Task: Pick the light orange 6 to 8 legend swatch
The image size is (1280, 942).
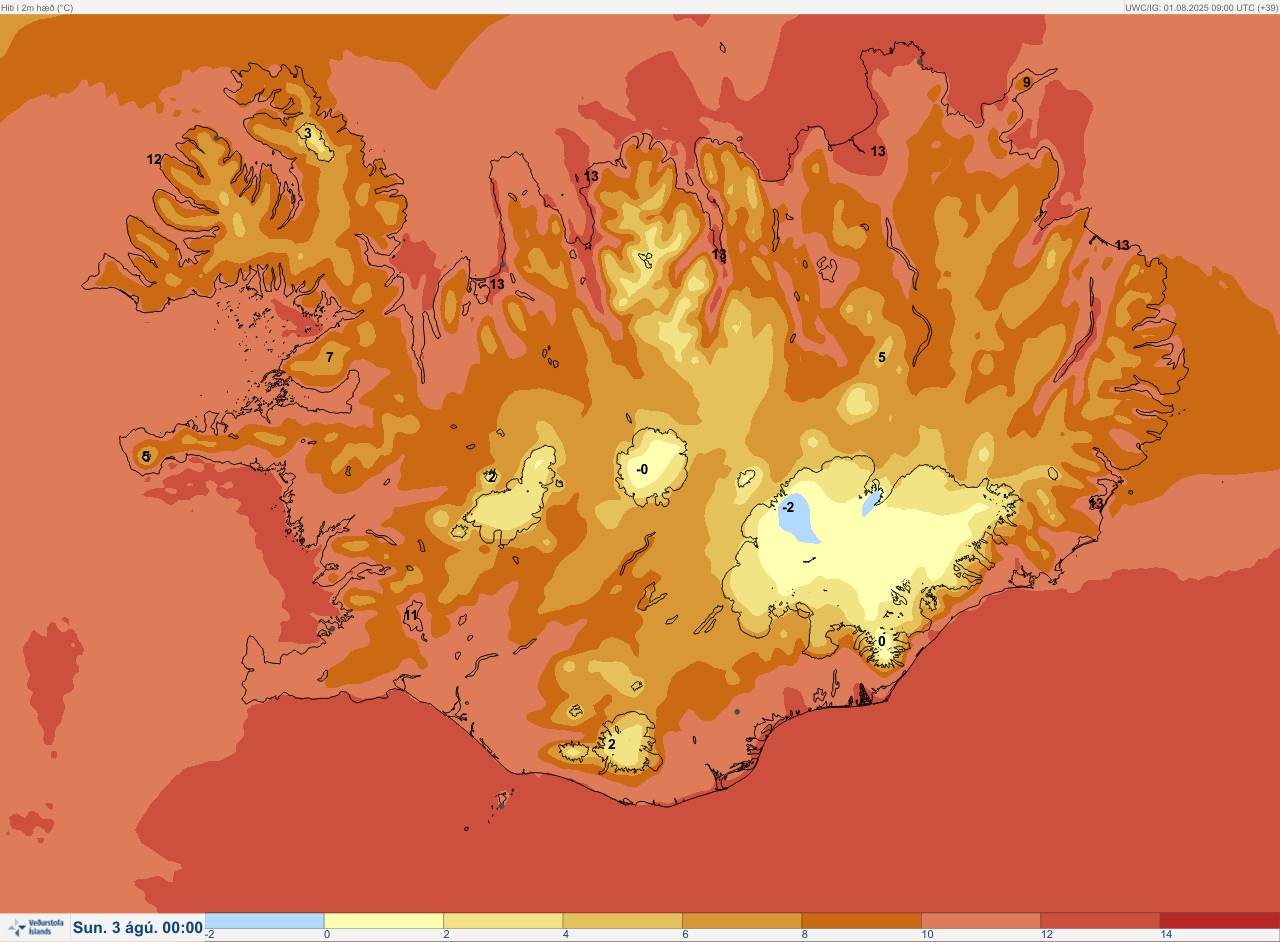Action: pyautogui.click(x=742, y=920)
